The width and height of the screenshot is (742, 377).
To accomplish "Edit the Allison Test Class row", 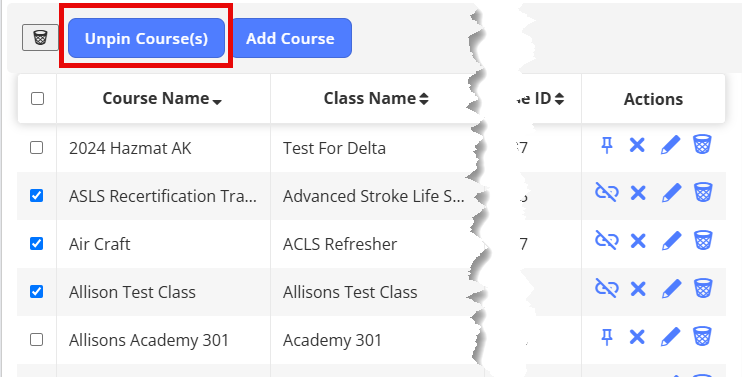I will pyautogui.click(x=671, y=289).
